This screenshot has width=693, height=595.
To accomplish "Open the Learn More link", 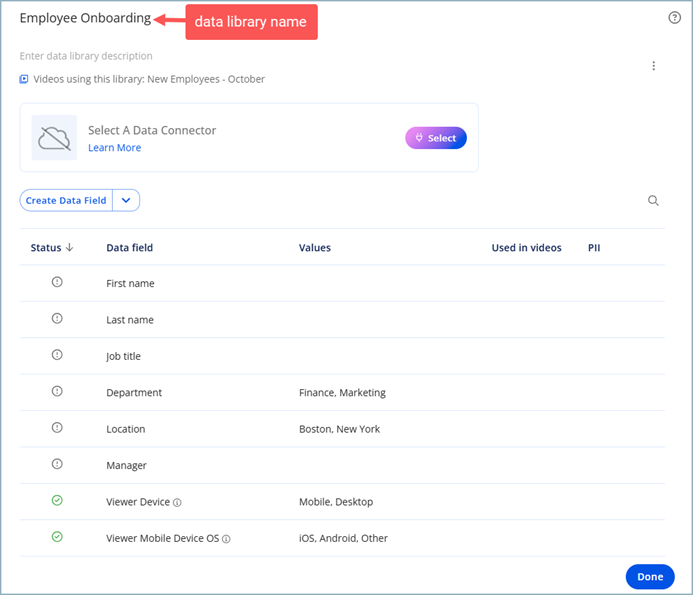I will (x=114, y=148).
